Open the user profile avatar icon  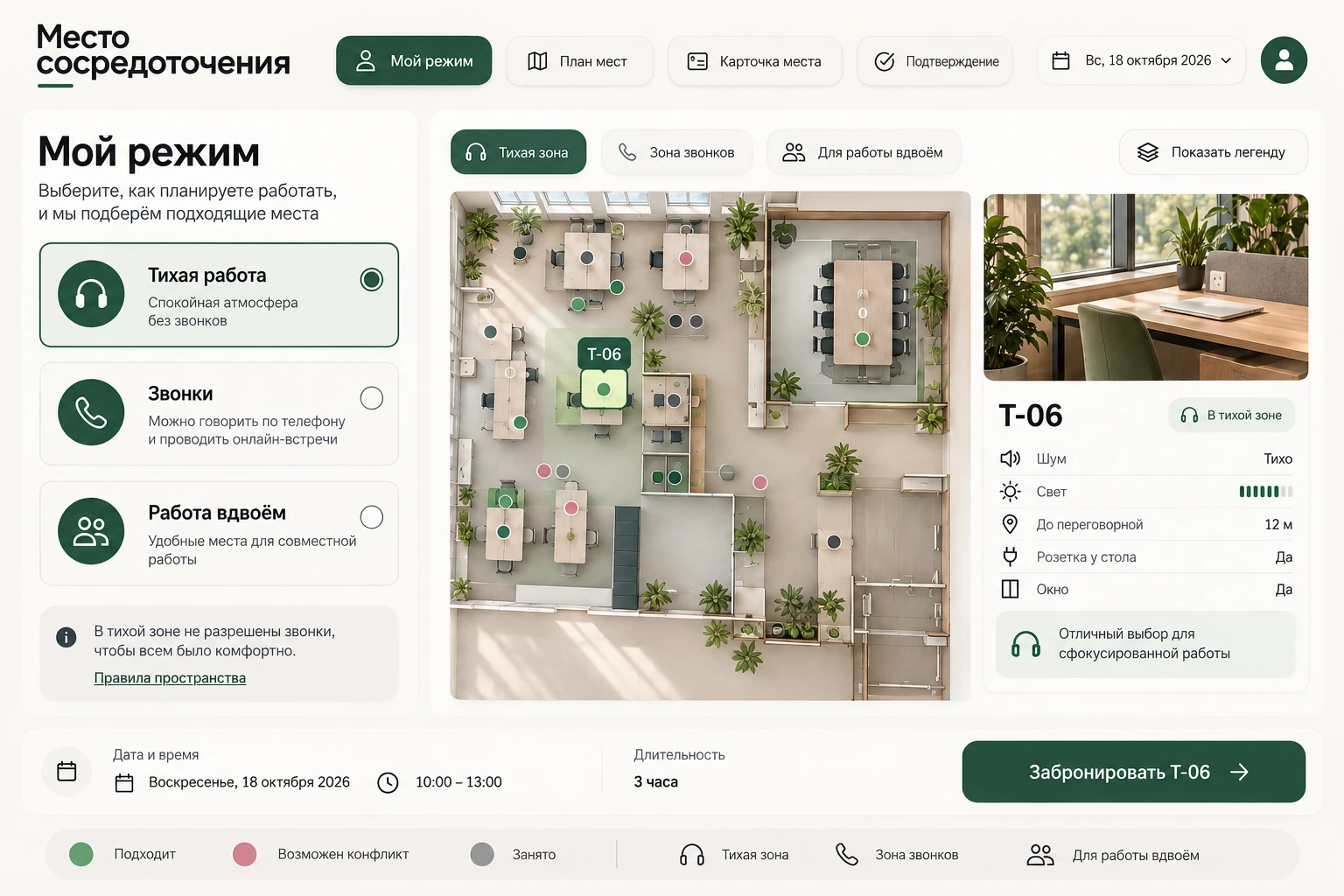[1284, 60]
